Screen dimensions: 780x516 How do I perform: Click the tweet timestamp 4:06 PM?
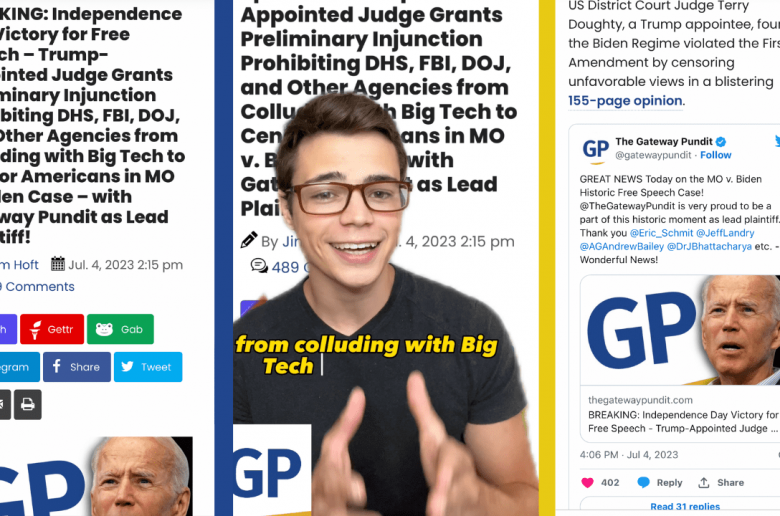(599, 455)
